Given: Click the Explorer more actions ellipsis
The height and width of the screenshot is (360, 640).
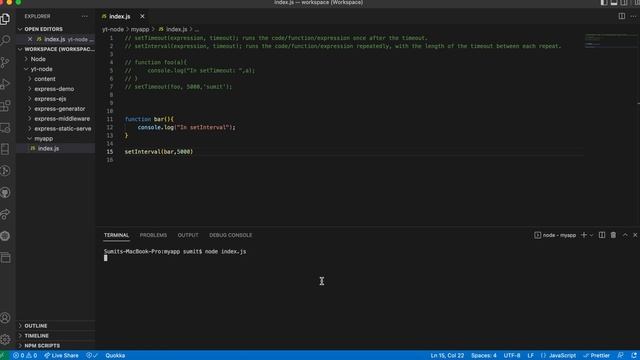Looking at the screenshot, I should click(x=84, y=16).
